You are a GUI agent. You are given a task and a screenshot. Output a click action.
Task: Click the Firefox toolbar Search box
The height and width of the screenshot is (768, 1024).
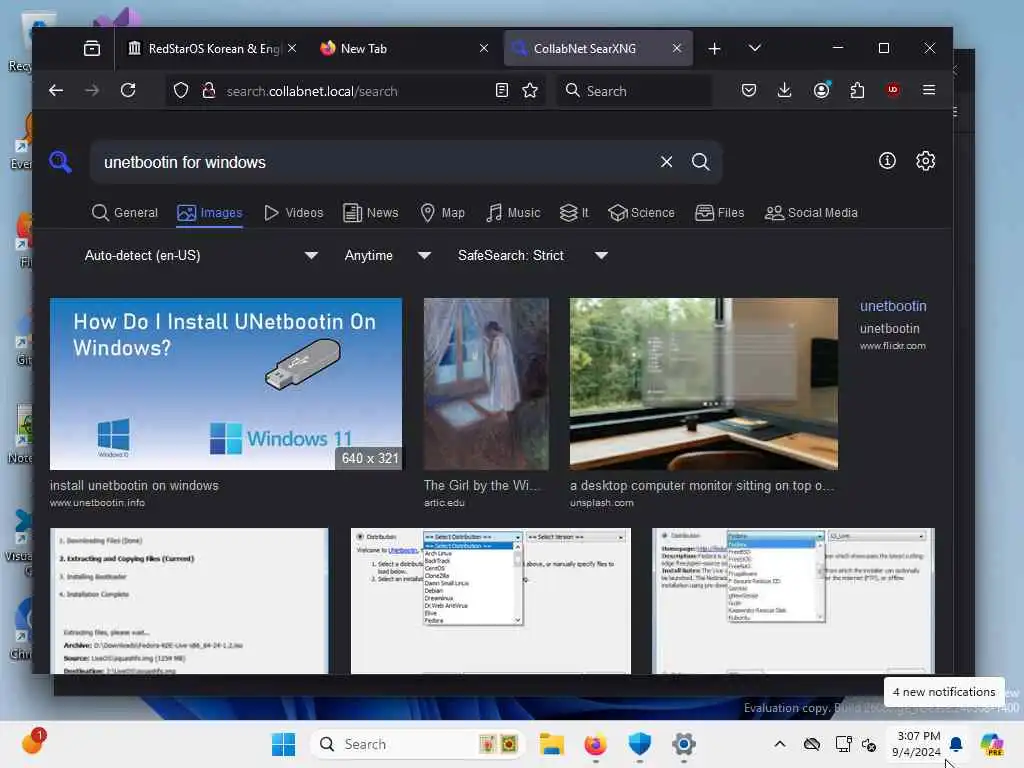634,91
